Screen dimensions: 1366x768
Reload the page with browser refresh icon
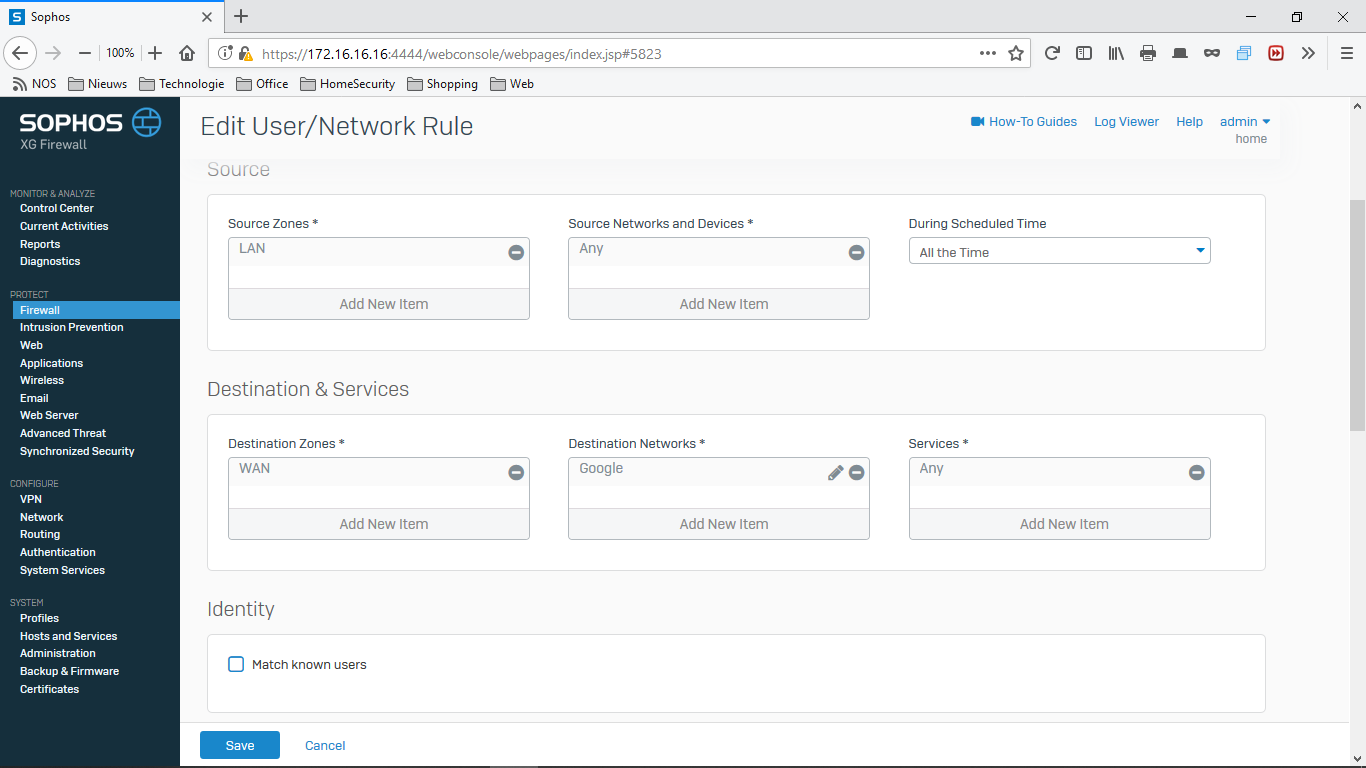click(1052, 53)
